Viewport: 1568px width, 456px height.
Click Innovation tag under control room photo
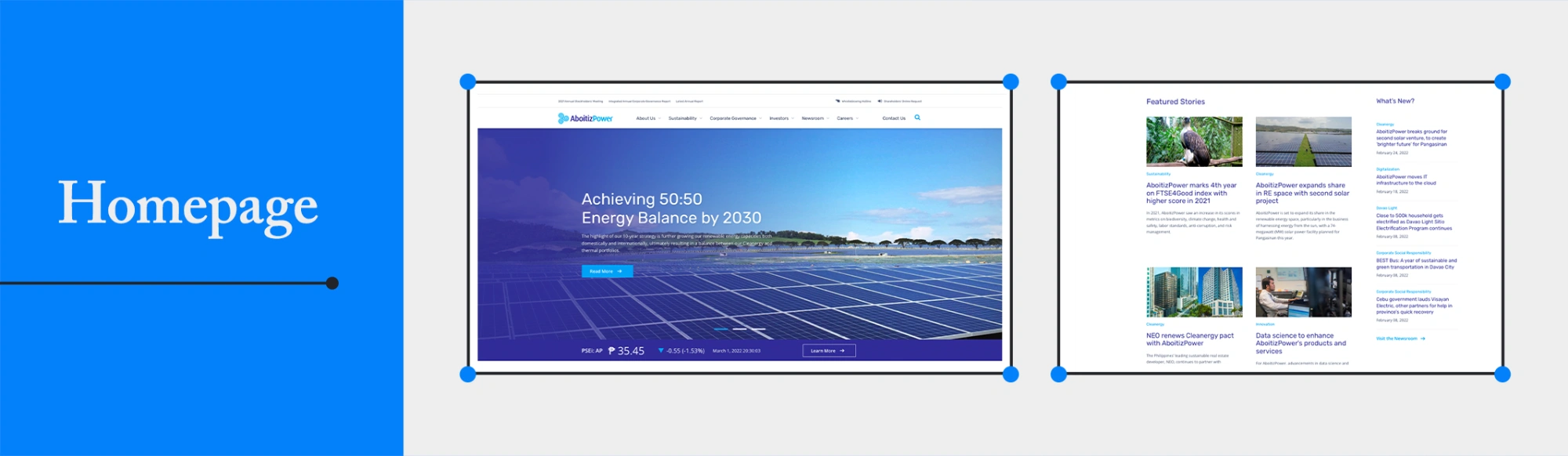[1265, 324]
